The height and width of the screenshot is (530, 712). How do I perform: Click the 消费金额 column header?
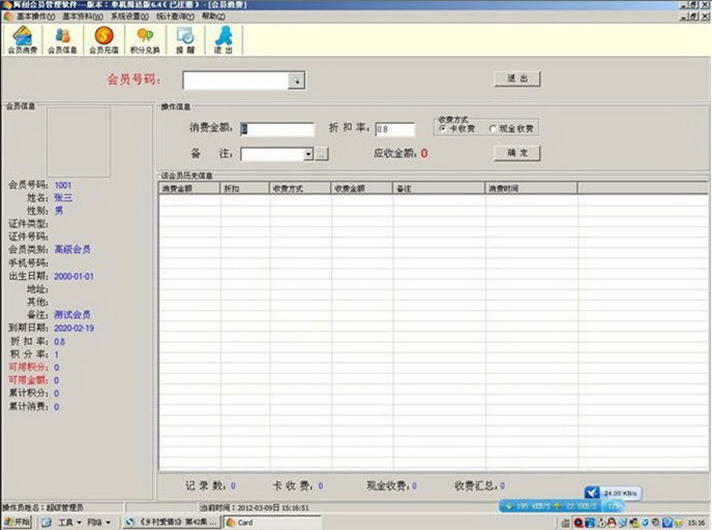pos(189,188)
